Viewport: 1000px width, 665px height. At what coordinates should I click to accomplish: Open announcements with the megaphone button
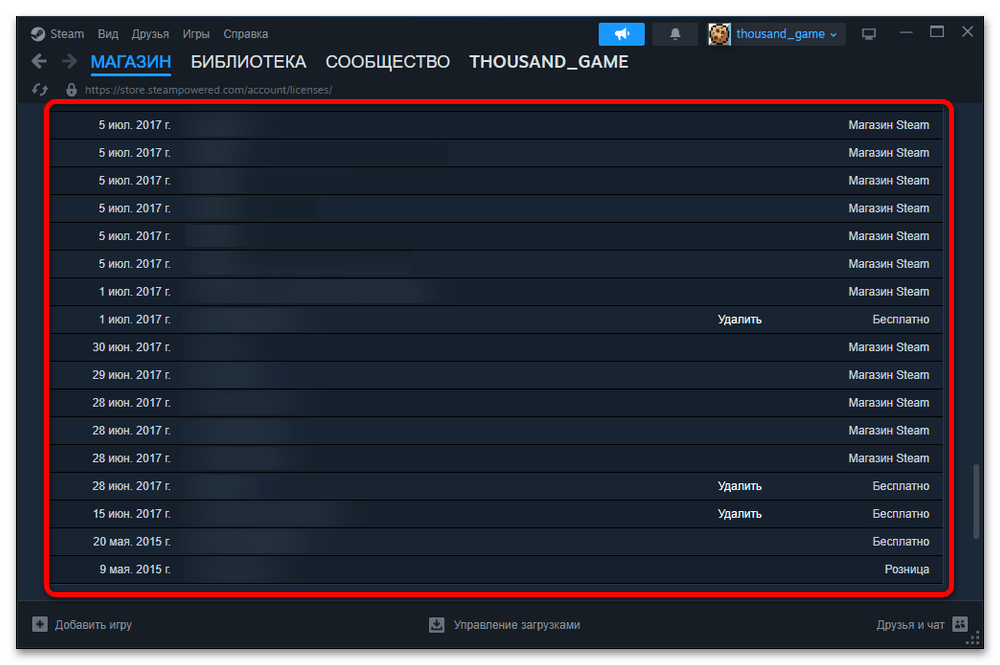(621, 34)
